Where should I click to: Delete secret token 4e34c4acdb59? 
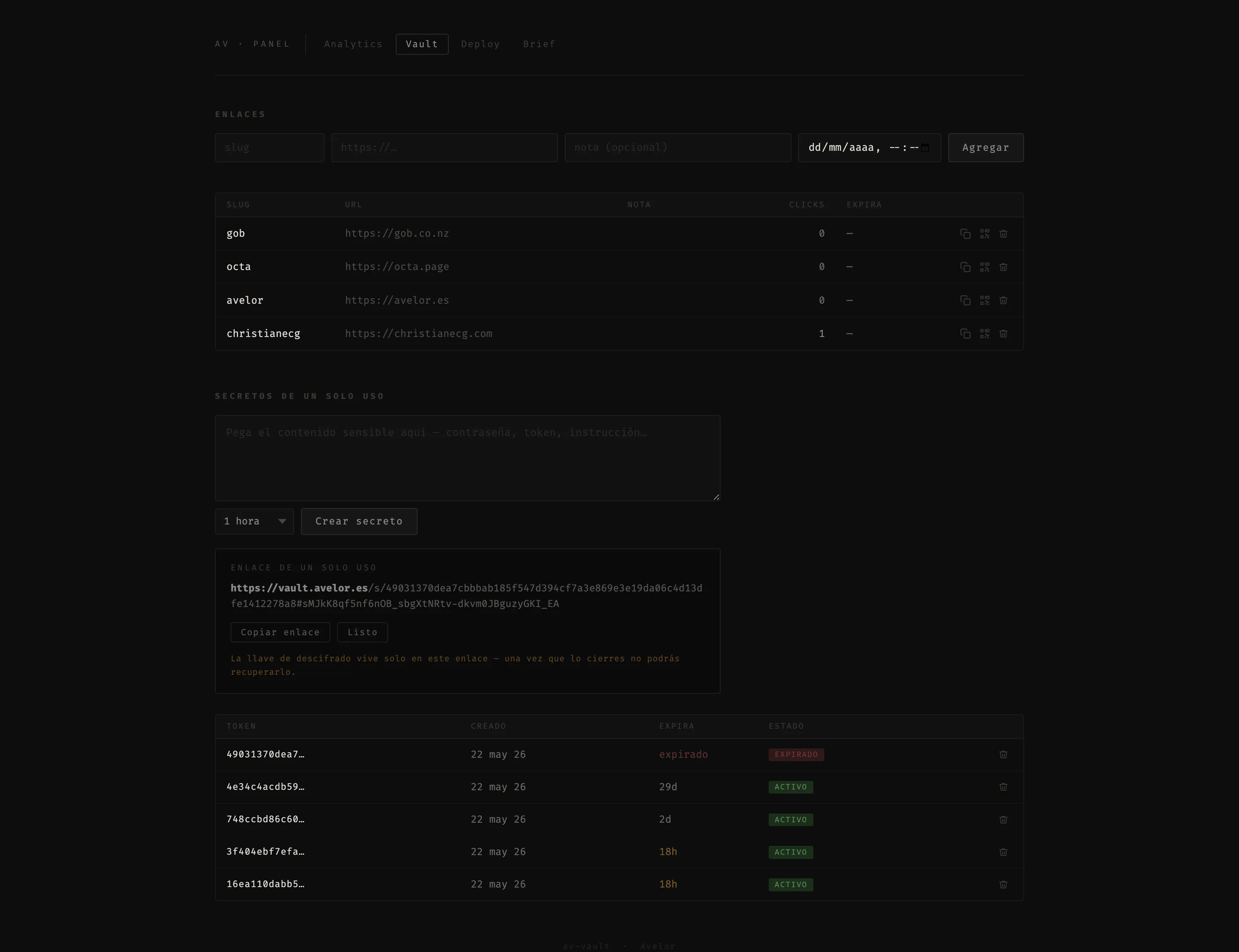[x=1003, y=786]
